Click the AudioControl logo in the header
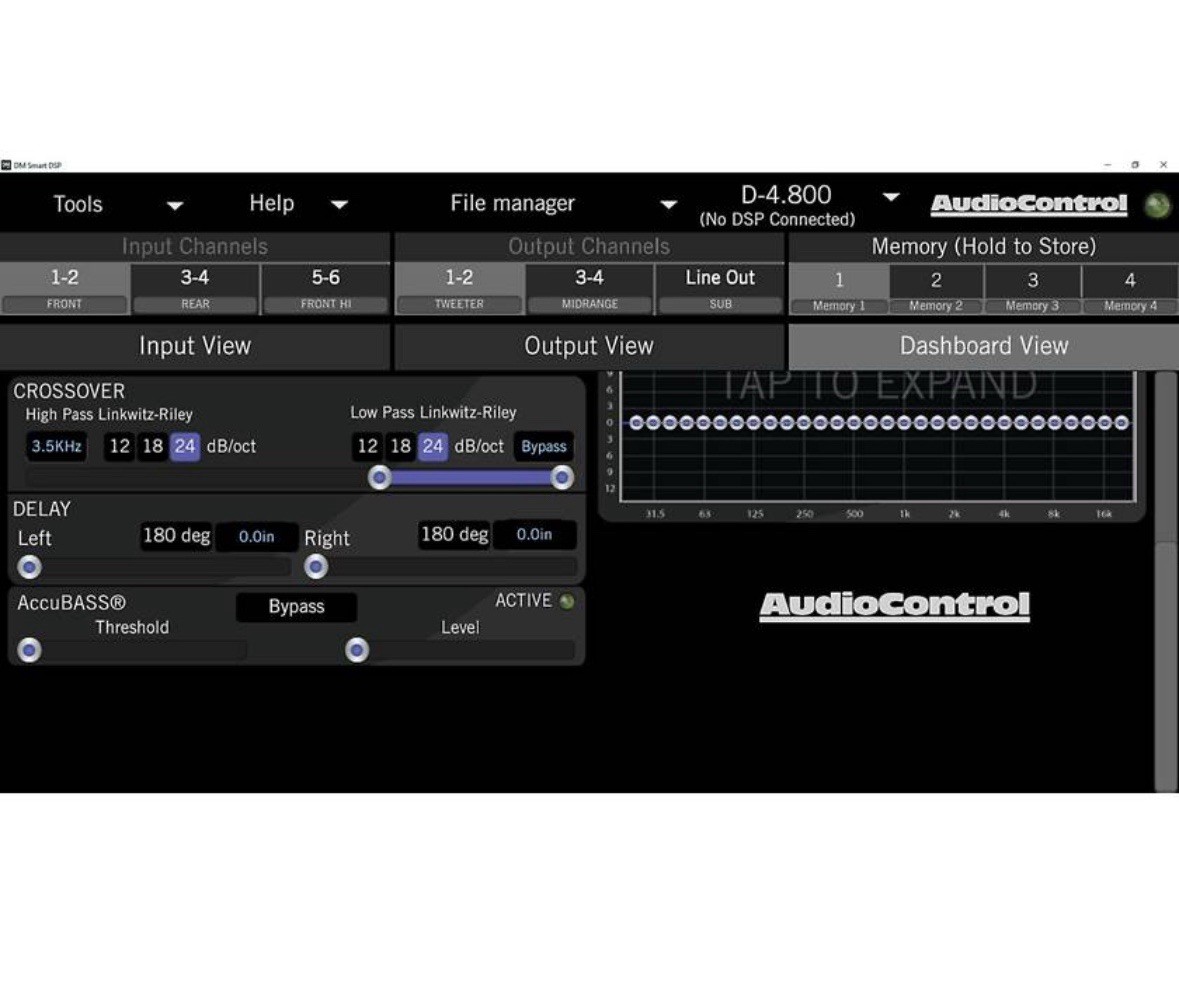 click(x=1029, y=205)
